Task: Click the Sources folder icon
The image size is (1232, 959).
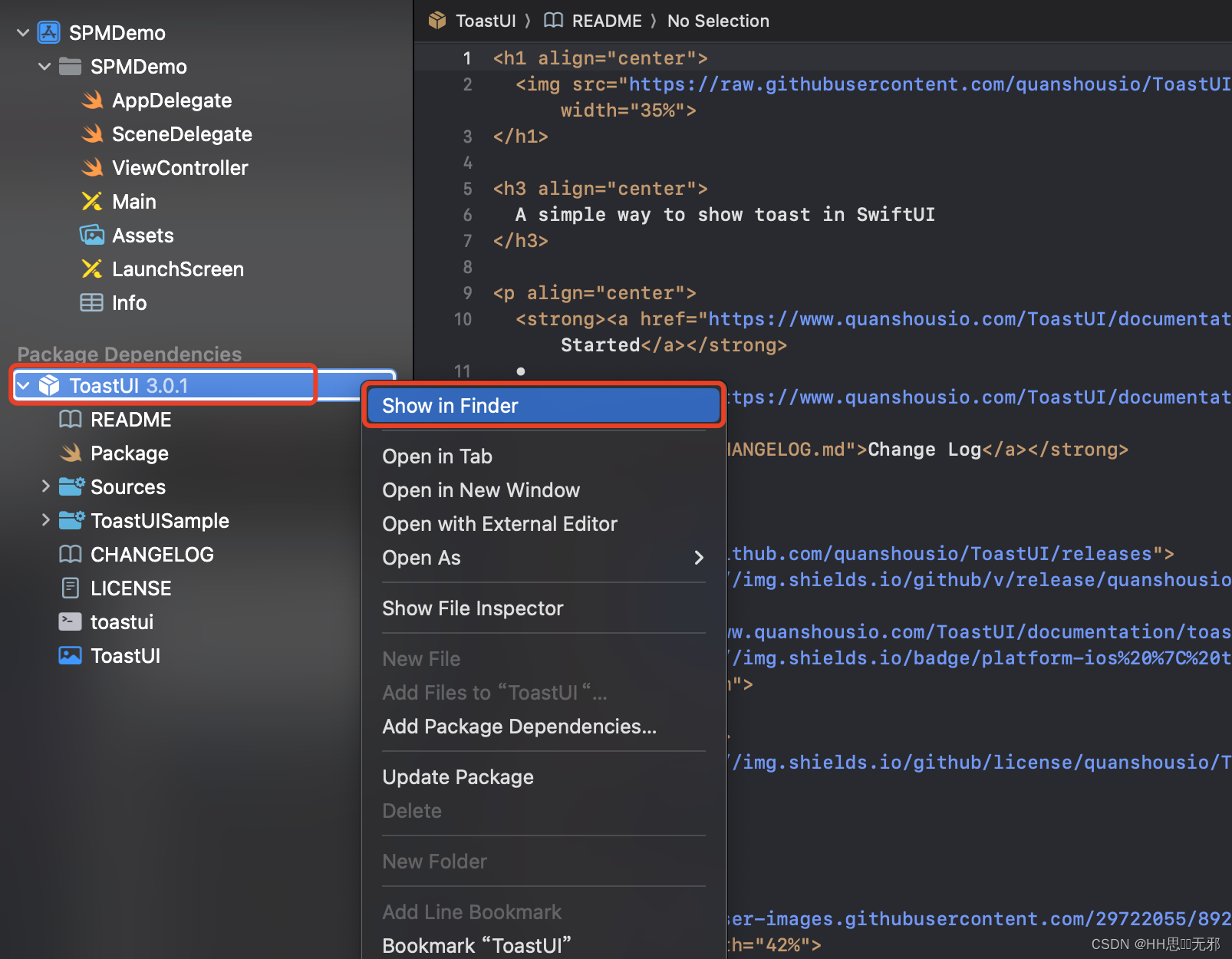Action: (72, 486)
